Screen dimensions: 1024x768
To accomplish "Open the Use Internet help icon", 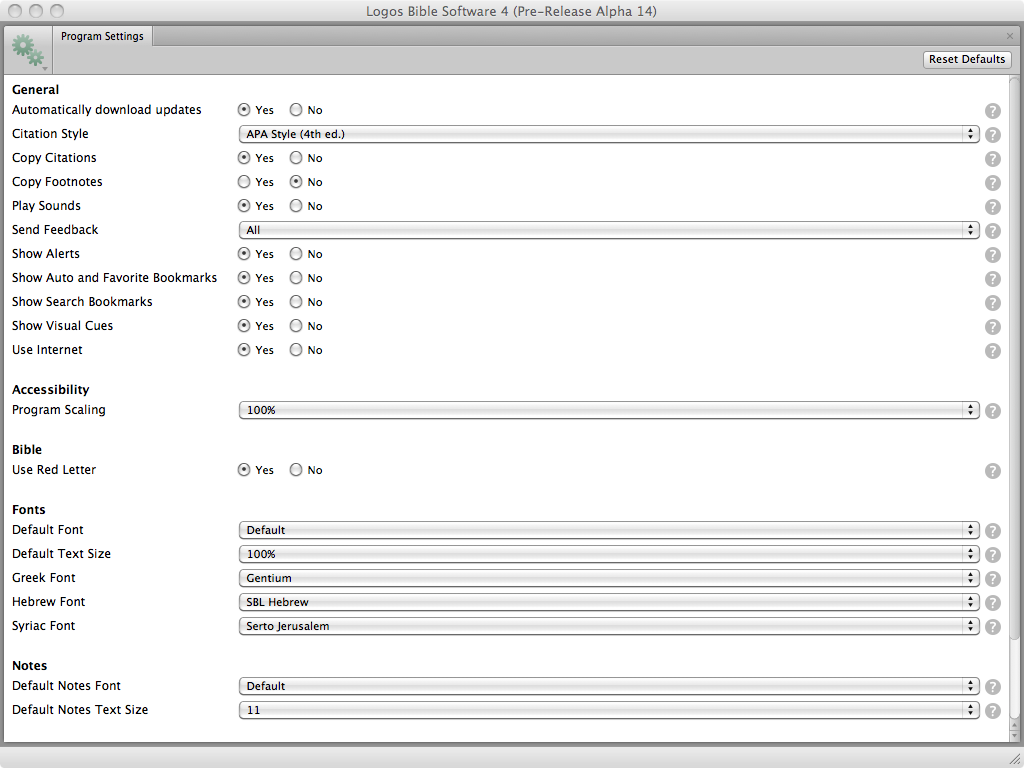I will (993, 351).
